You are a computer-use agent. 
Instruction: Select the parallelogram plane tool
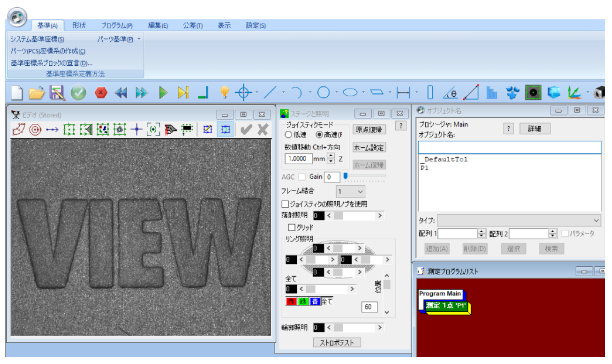click(x=377, y=92)
